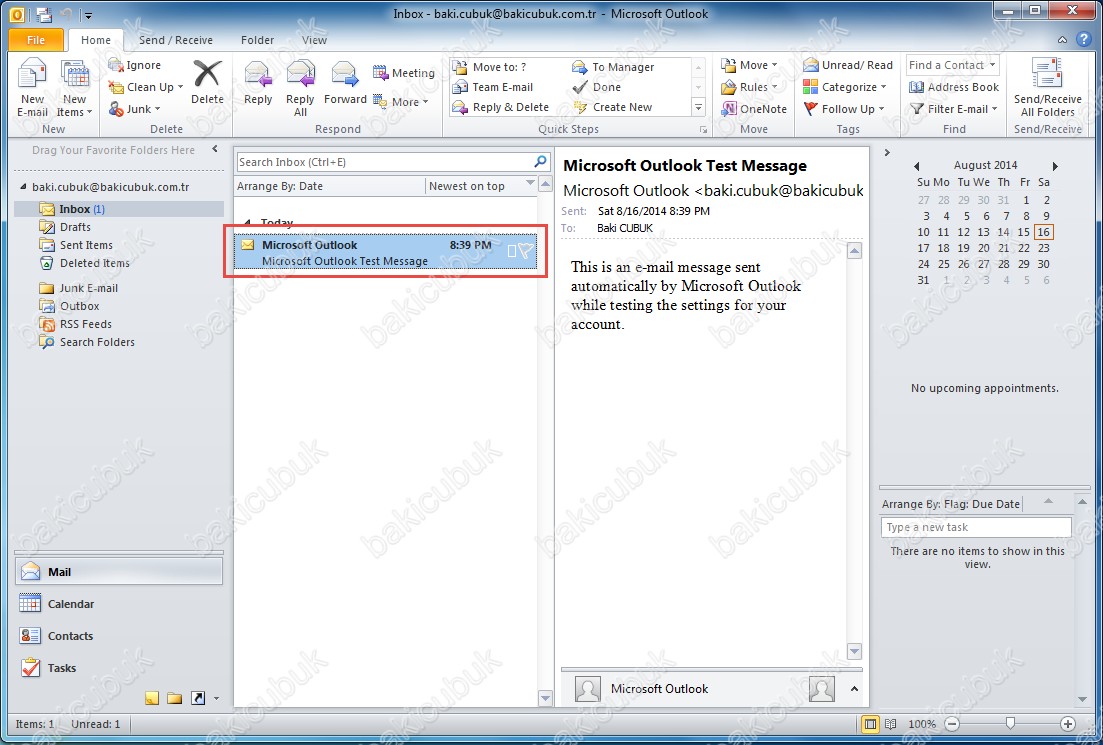Flag the Microsoft Outlook Test Message

pos(525,251)
